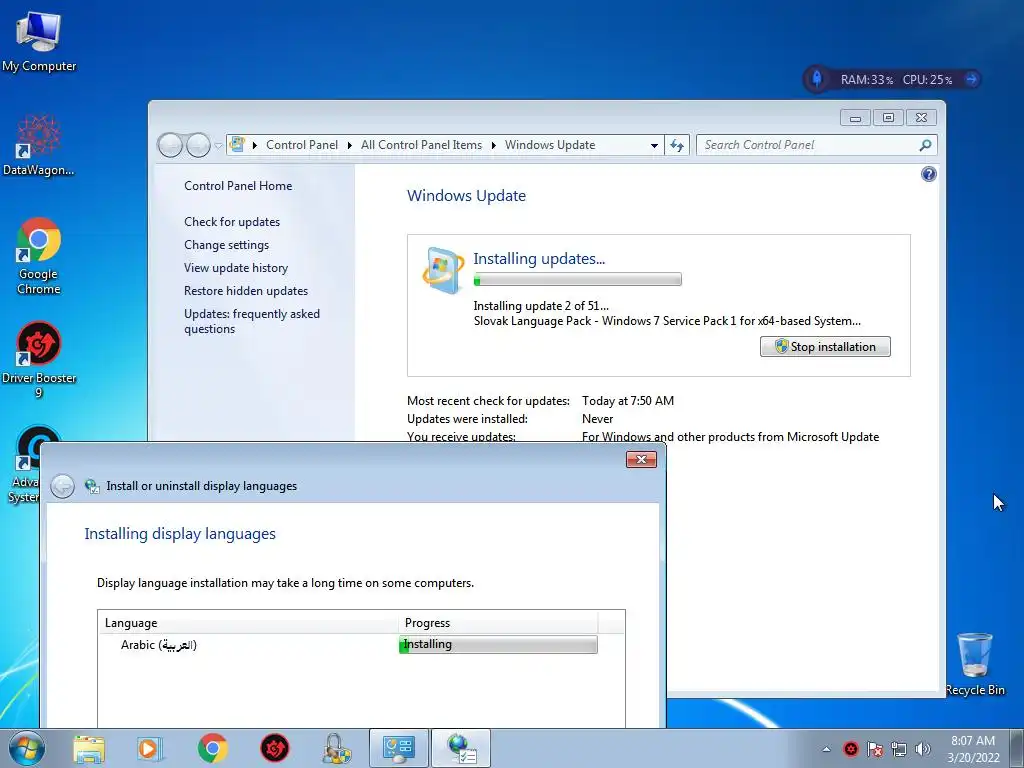
Task: Click the Windows Update install progress bar
Action: [577, 280]
